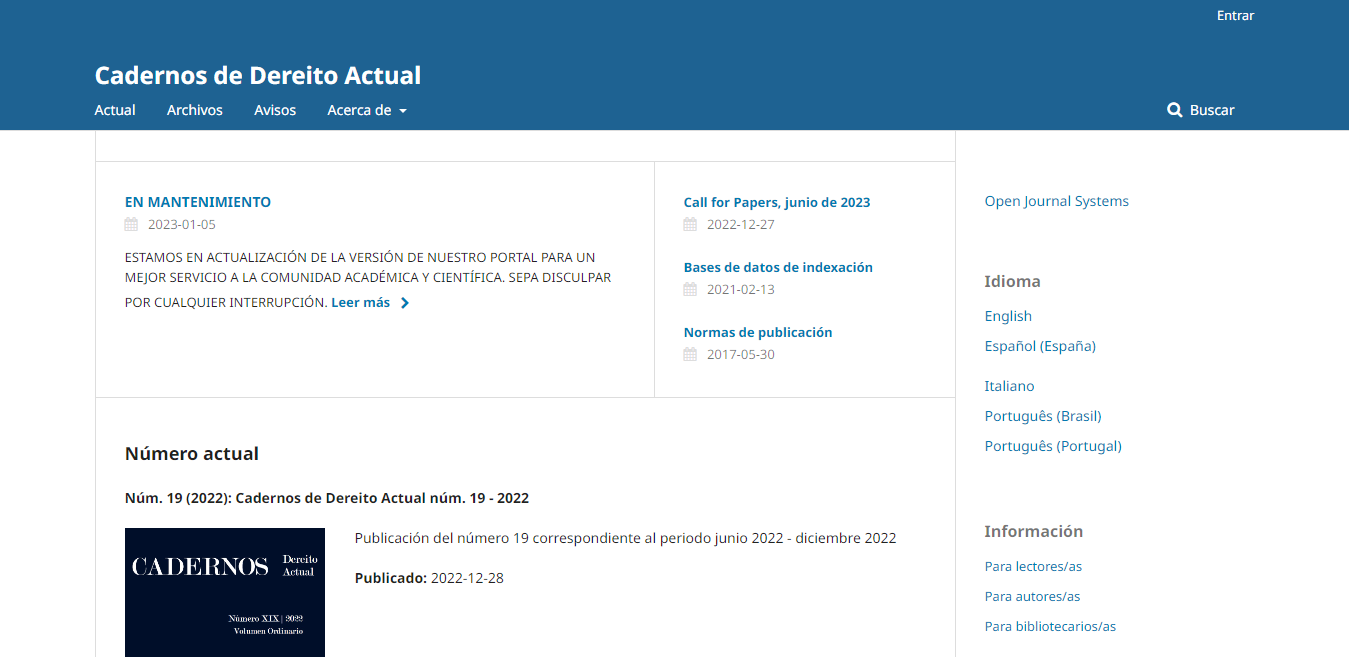Click the issue description about junio 2022 - diciembre 2022
This screenshot has height=657, width=1349.
pyautogui.click(x=625, y=538)
